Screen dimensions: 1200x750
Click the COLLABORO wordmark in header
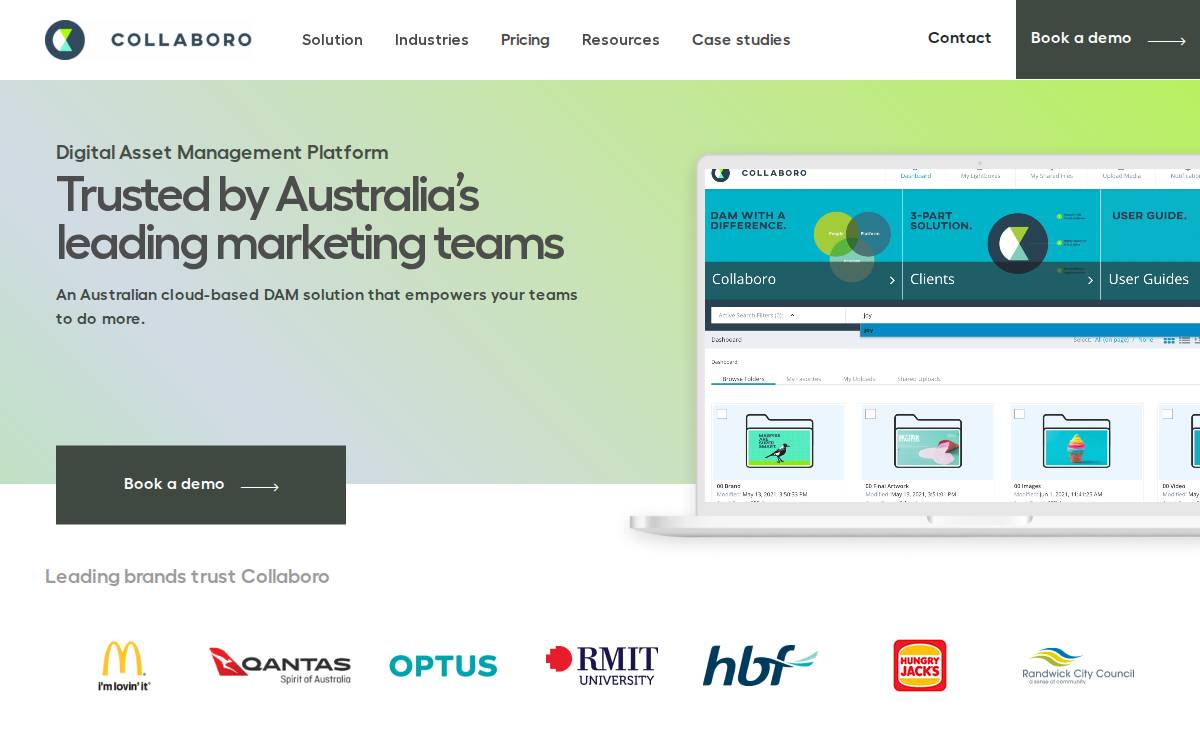tap(181, 40)
